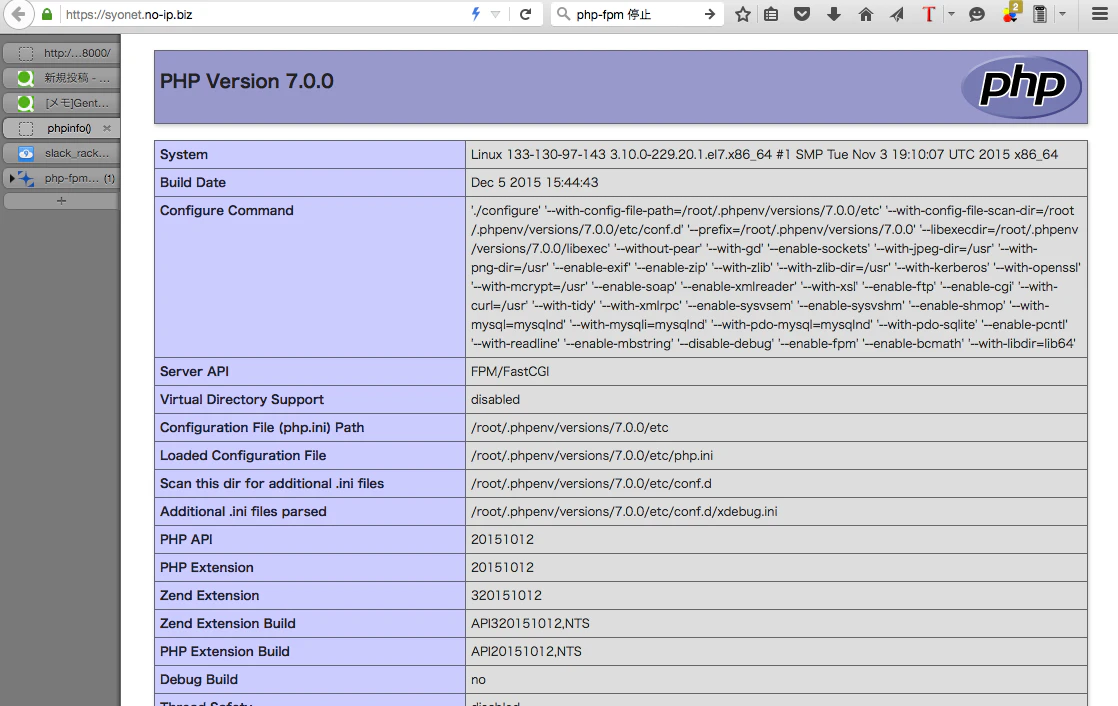Switch to the slack_rack… tab
Screen dimensions: 1118x706
pyautogui.click(x=61, y=153)
